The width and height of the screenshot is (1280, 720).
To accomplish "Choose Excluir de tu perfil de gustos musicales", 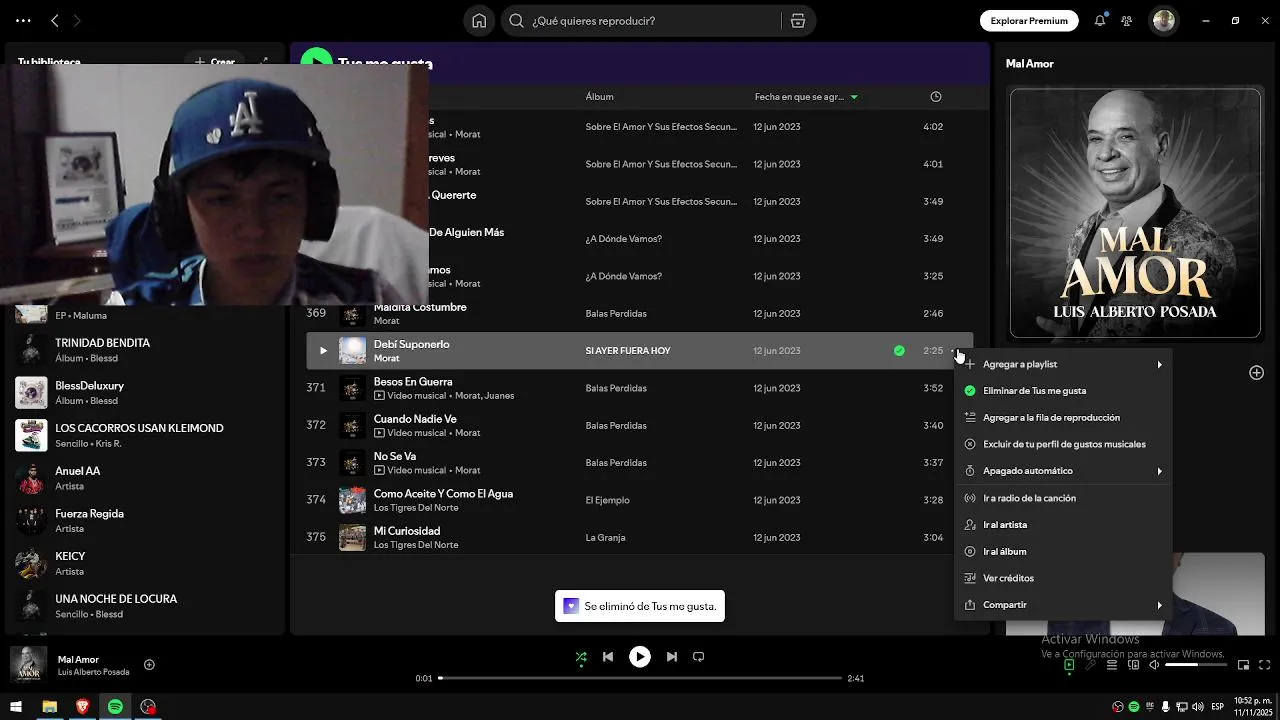I will click(1063, 444).
